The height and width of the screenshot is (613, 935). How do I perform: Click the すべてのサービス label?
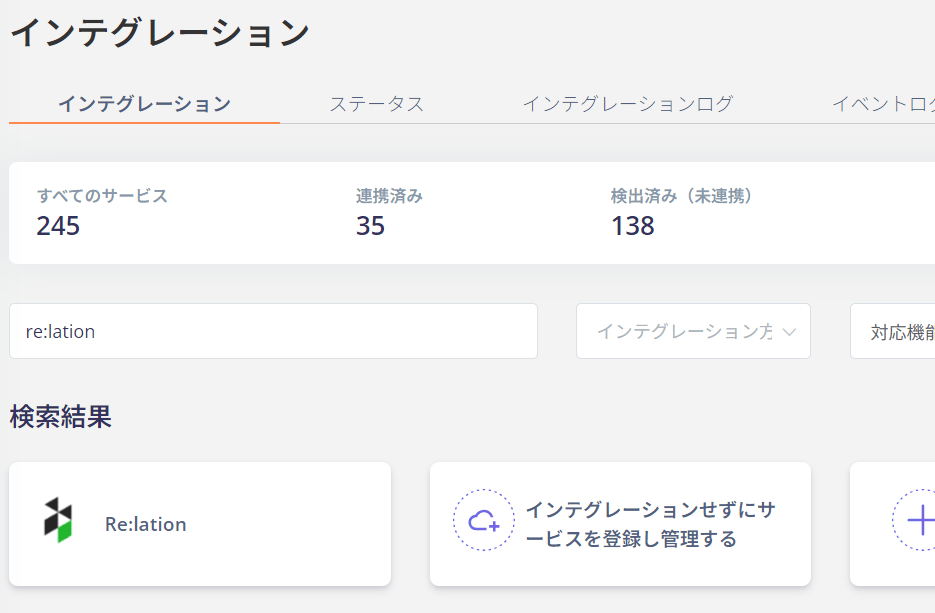pos(102,196)
